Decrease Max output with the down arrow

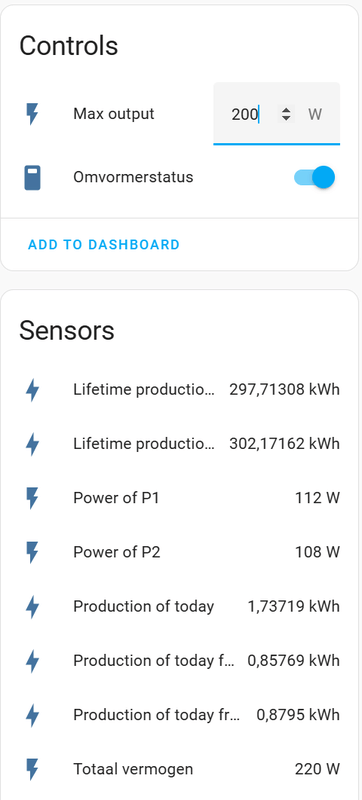[287, 118]
